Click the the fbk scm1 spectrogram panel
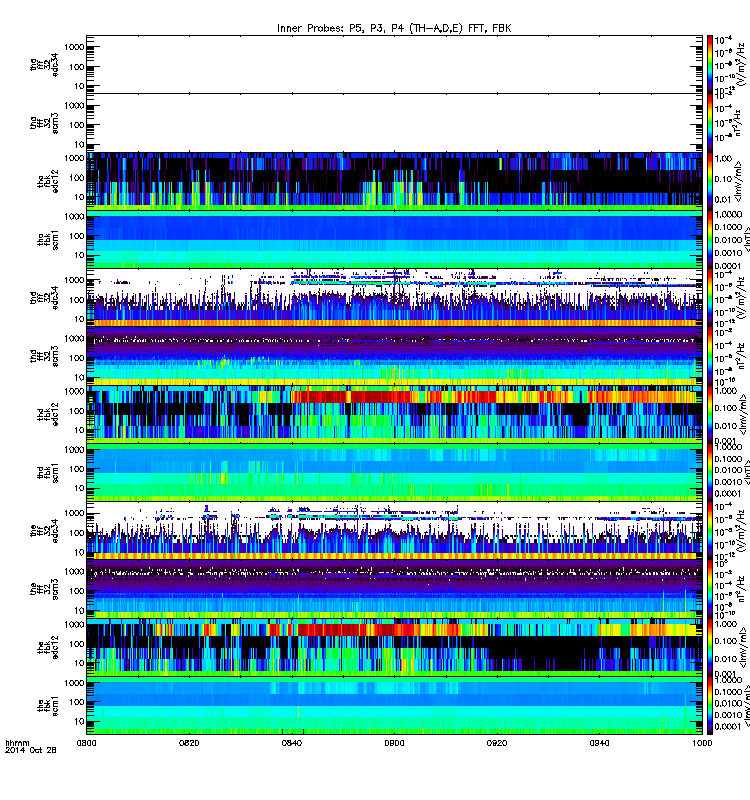750x800 pixels. click(x=394, y=705)
